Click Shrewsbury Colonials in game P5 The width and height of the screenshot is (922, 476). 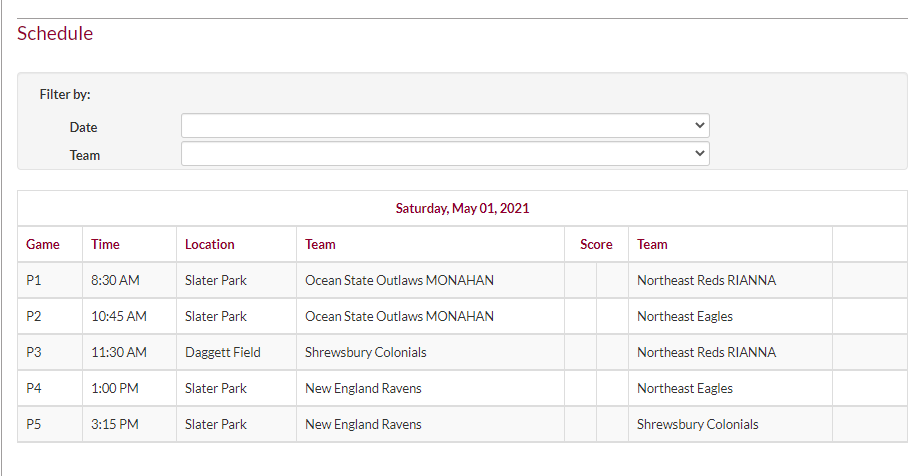698,425
